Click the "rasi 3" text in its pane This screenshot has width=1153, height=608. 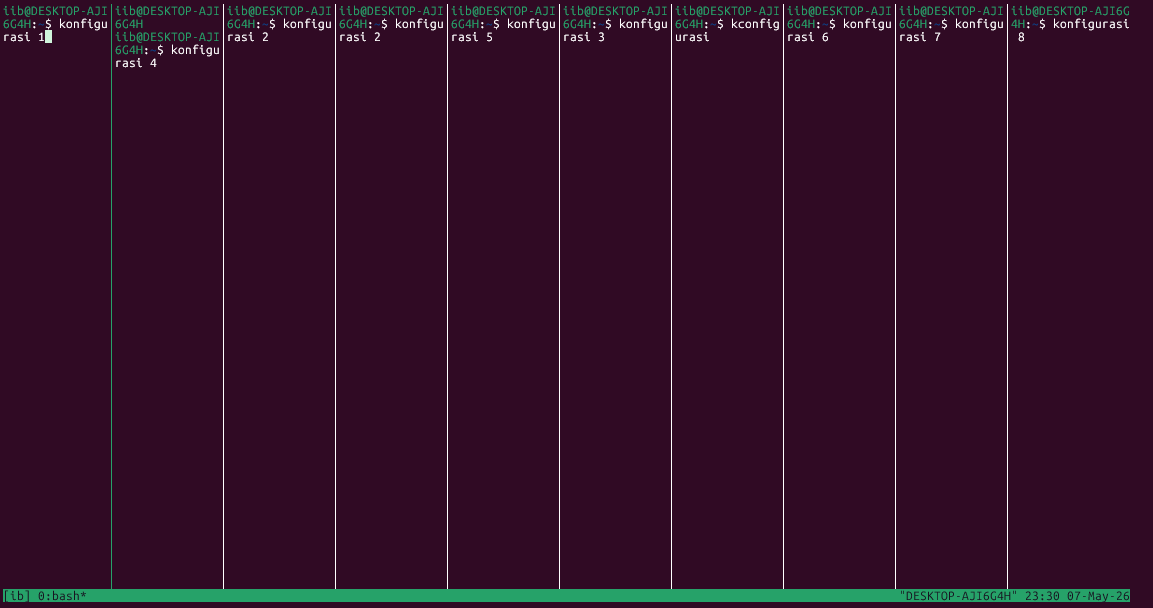tap(584, 37)
